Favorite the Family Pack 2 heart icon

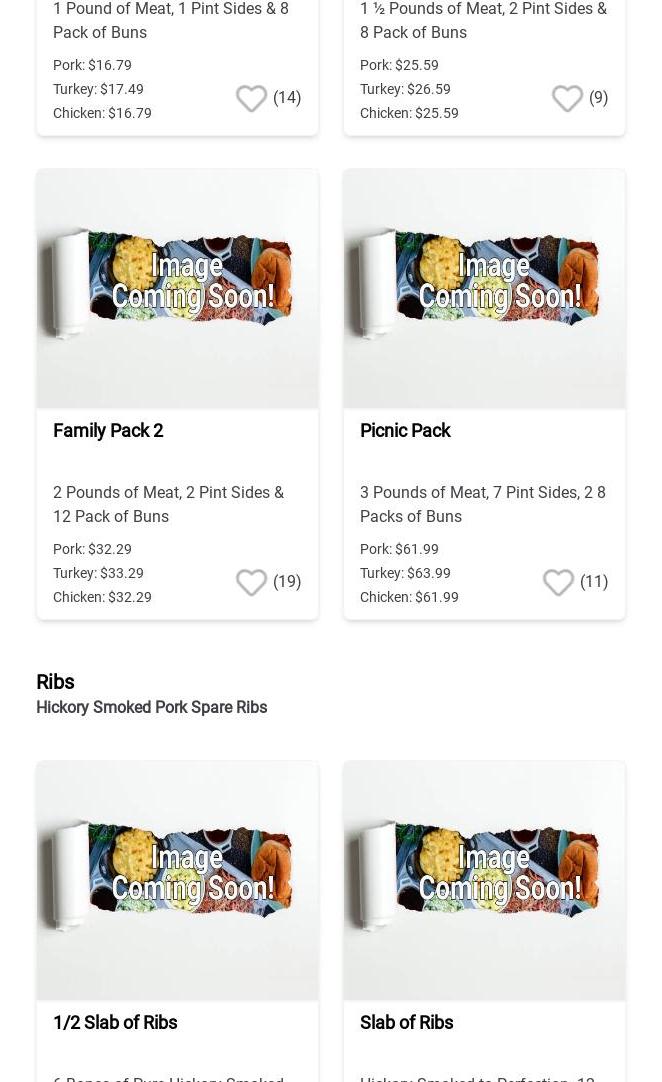point(251,582)
